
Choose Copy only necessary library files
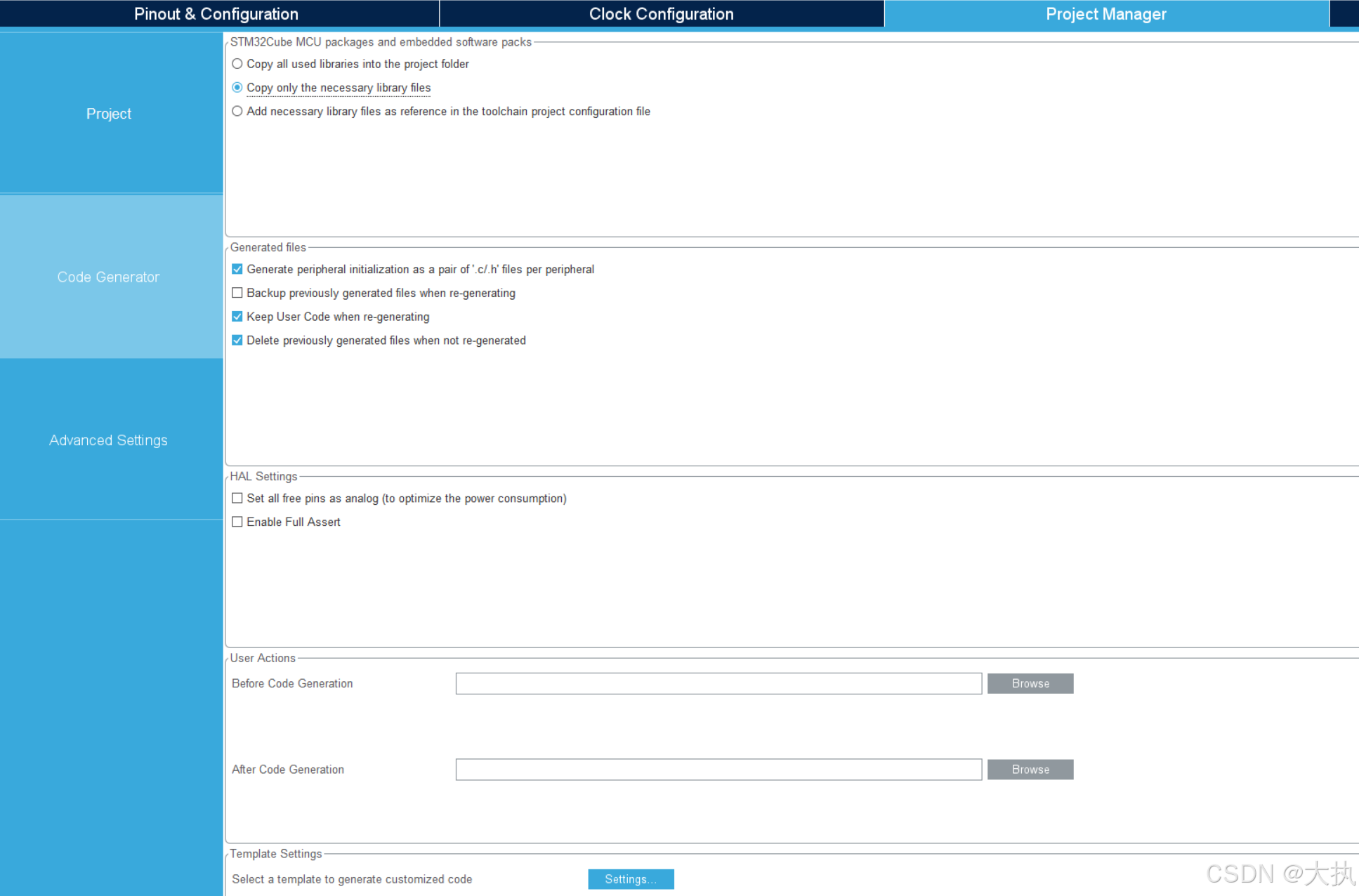pos(237,88)
